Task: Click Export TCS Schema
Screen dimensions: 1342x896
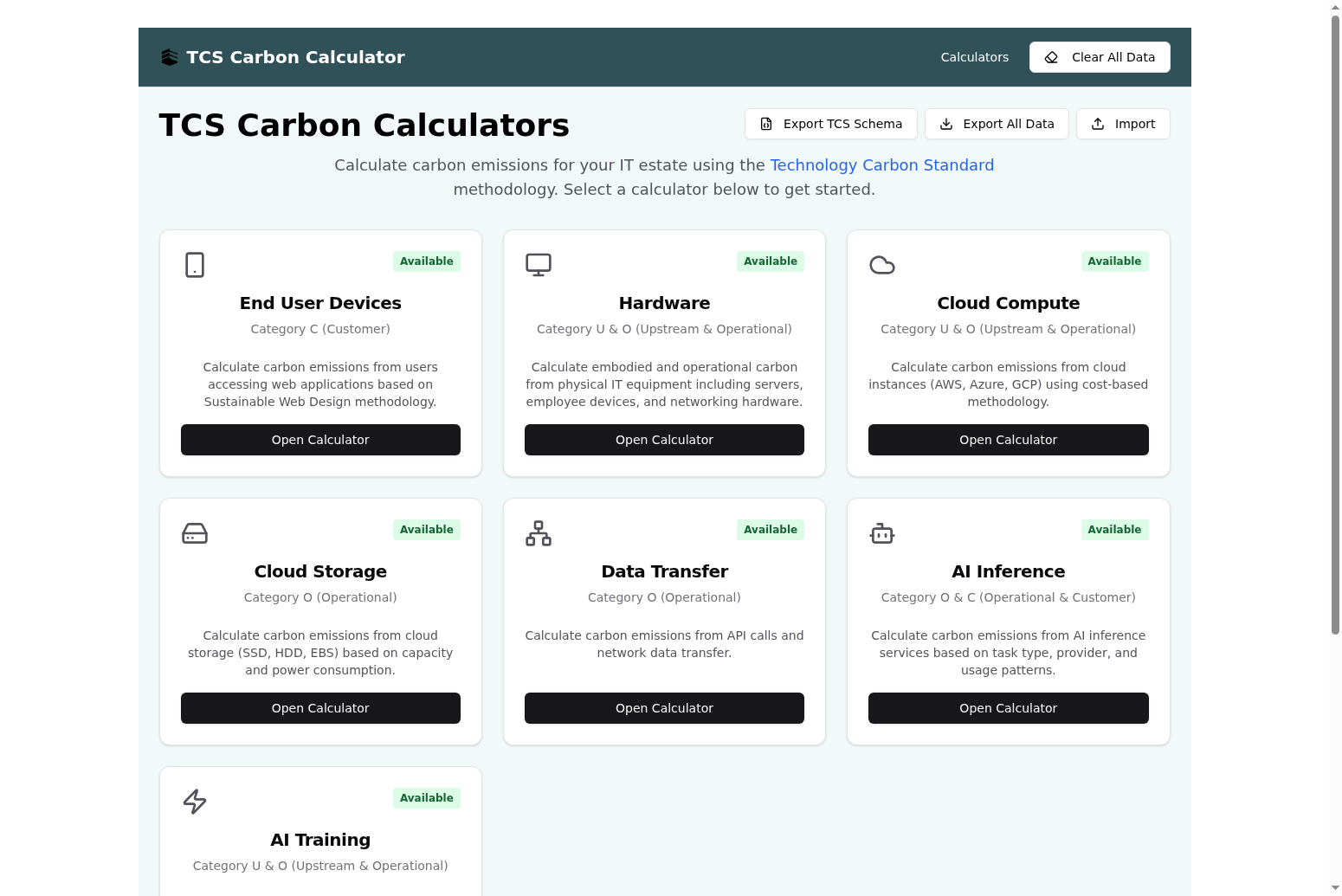Action: coord(830,124)
